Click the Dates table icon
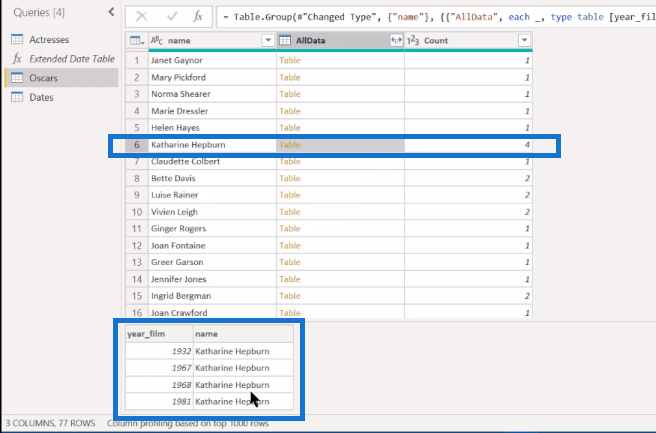The height and width of the screenshot is (433, 656). click(17, 97)
